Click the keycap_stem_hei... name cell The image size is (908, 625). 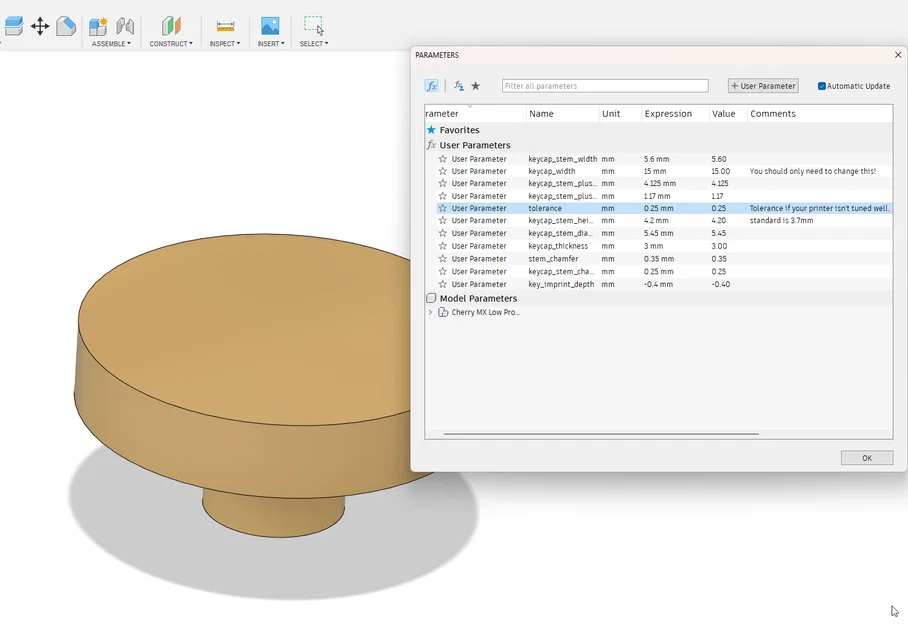point(561,221)
